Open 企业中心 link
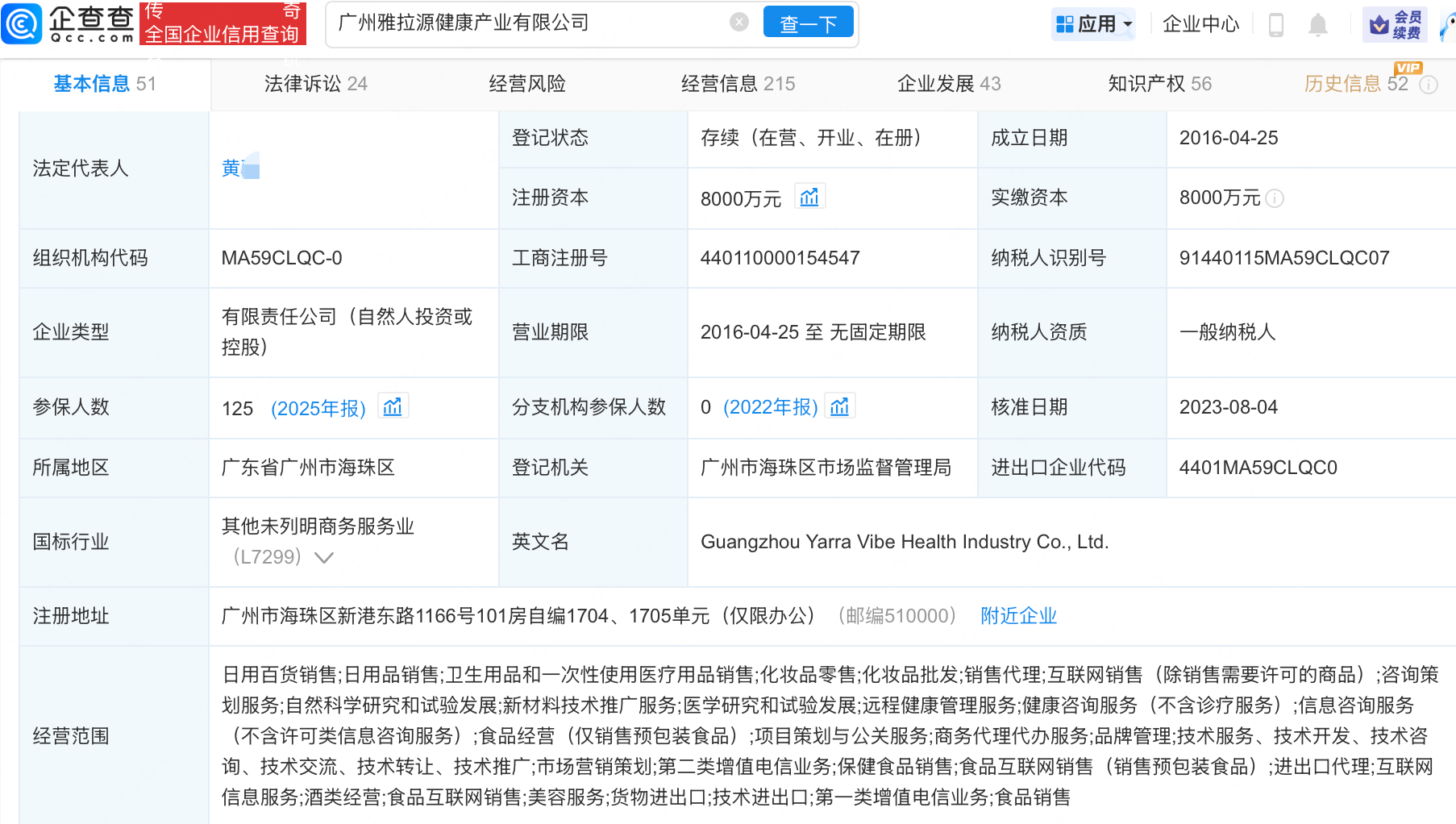Viewport: 1456px width, 824px height. coord(1200,24)
